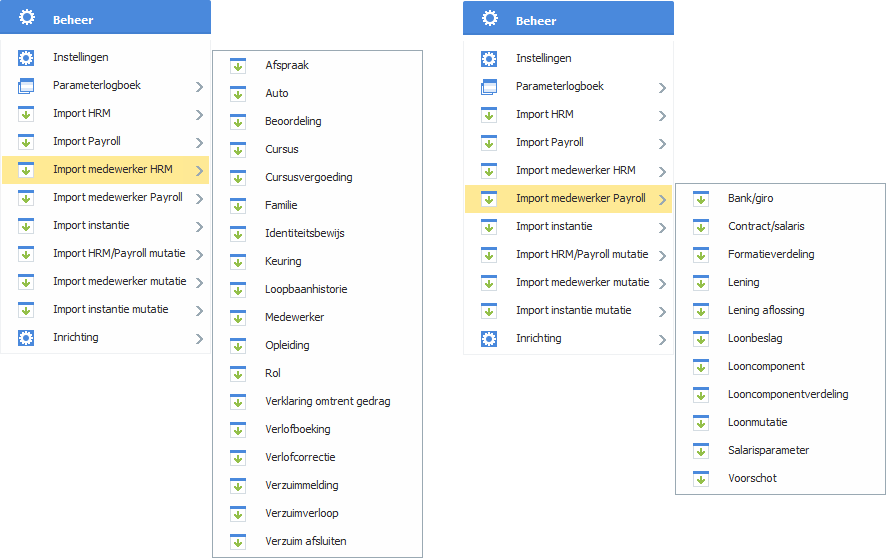889x560 pixels.
Task: Click the Voorschot import icon
Action: (701, 479)
